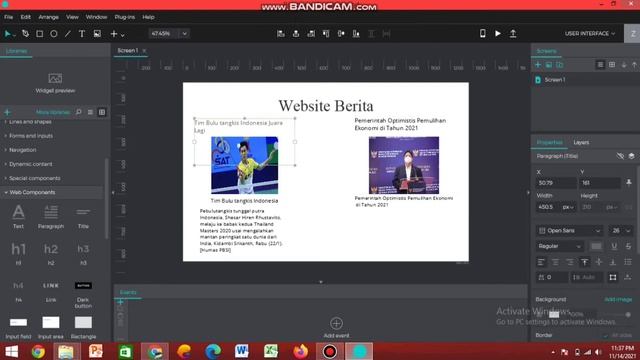Viewport: 640px width, 360px height.
Task: Align text vertically to the top
Action: click(584, 262)
